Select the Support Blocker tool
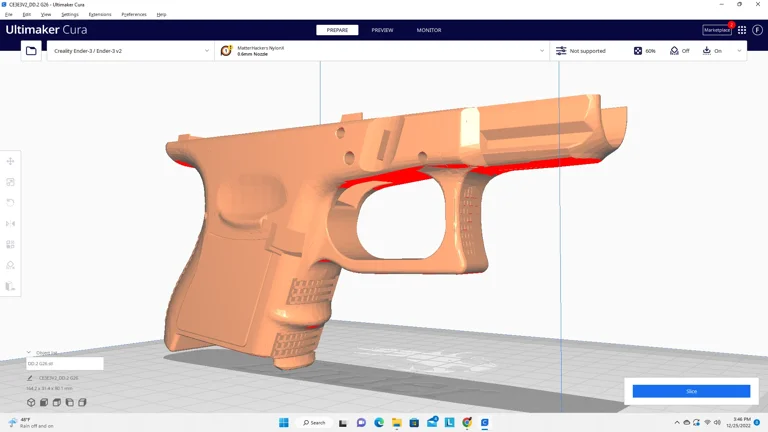The image size is (768, 432). click(x=11, y=266)
